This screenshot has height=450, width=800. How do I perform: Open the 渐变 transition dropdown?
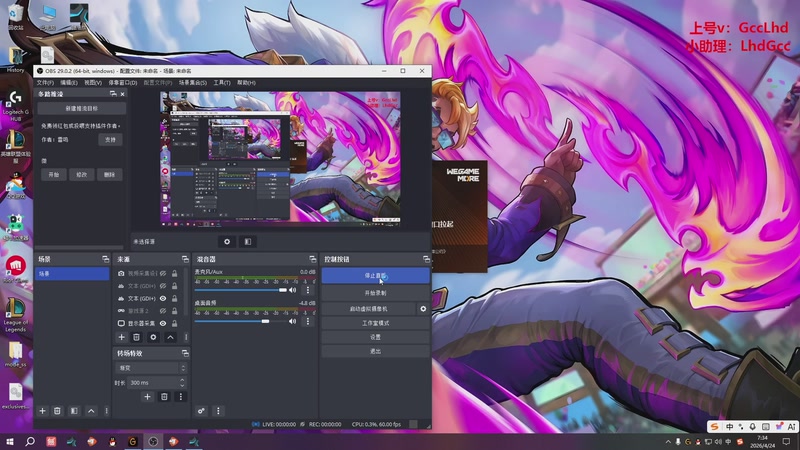(x=152, y=367)
